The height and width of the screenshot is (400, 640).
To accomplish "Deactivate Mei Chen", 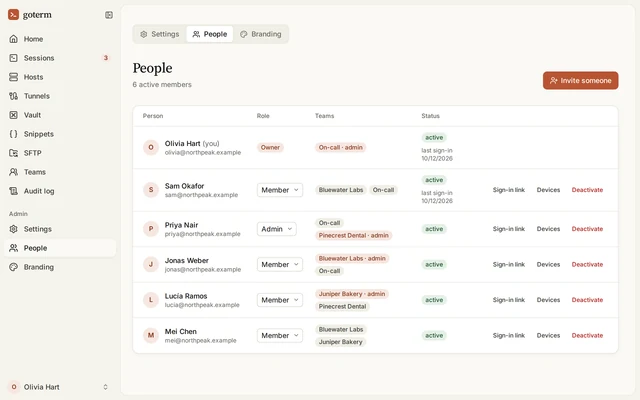I will pyautogui.click(x=587, y=336).
